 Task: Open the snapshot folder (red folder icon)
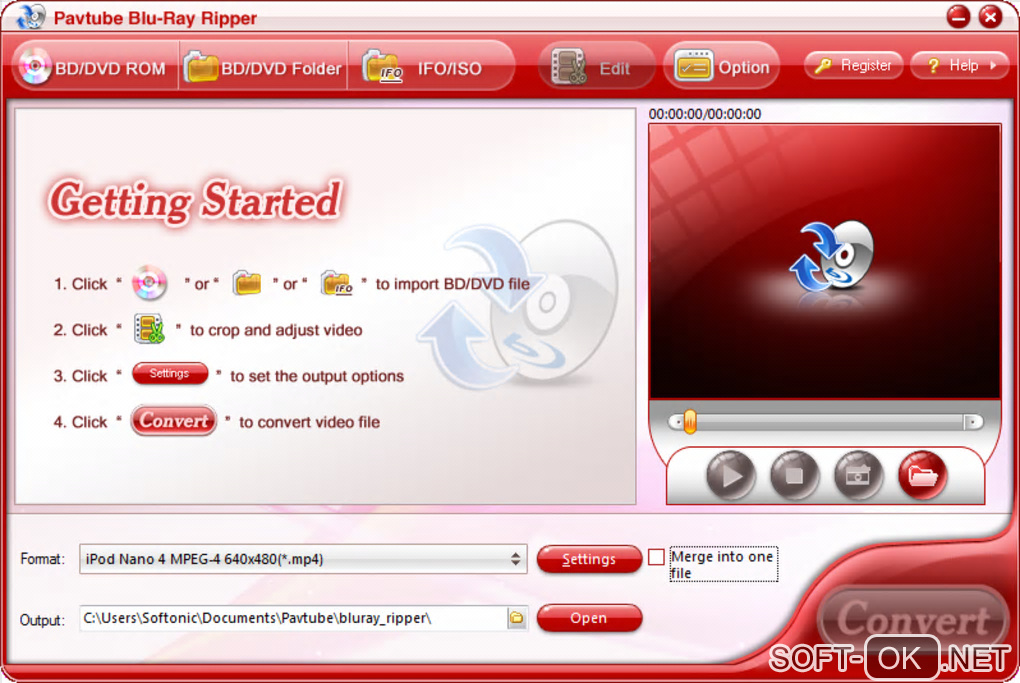922,475
